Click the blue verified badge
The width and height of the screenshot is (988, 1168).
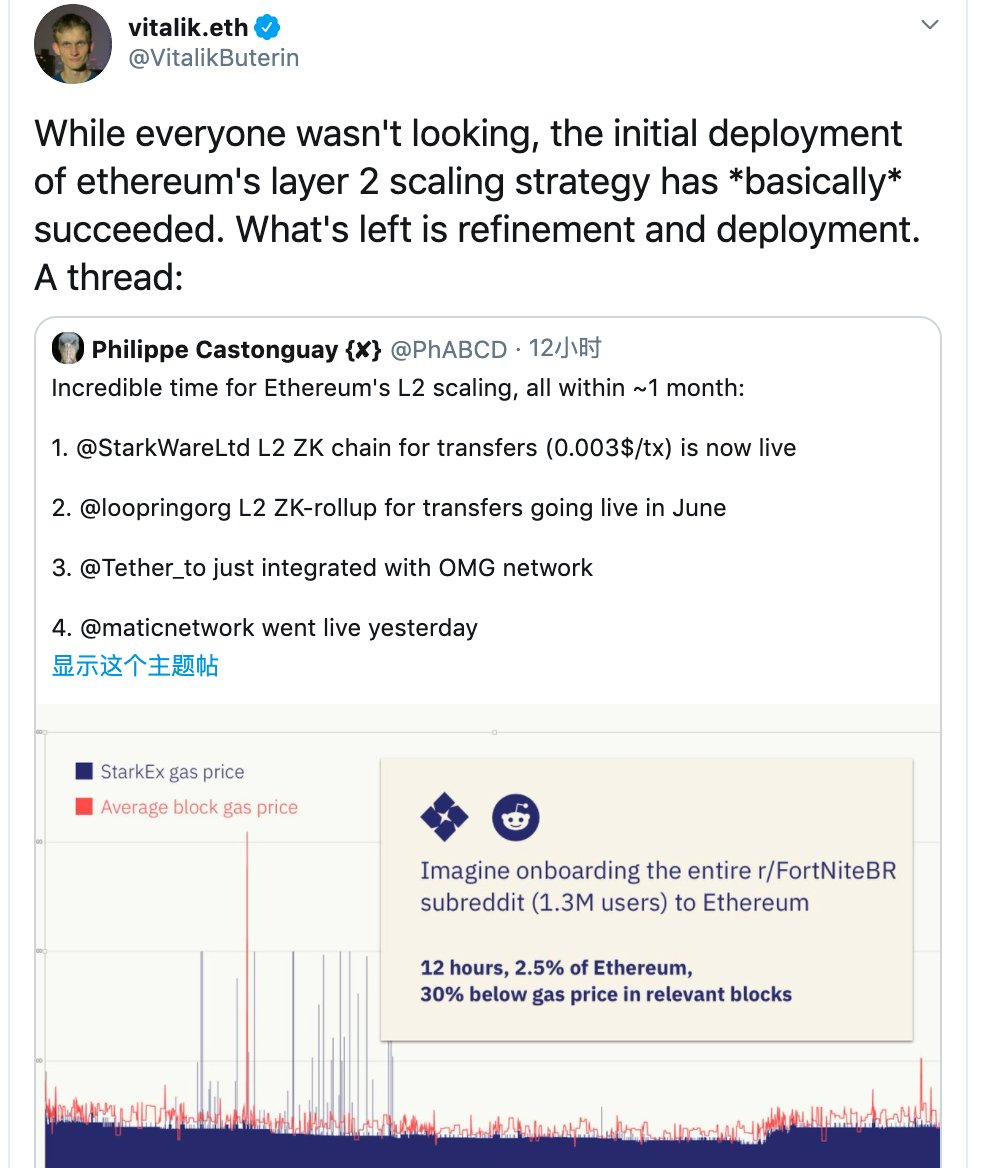pyautogui.click(x=267, y=28)
